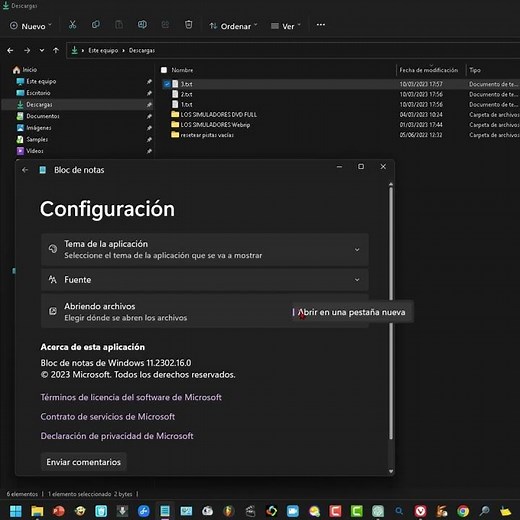Go back using Notepad settings back arrow
The image size is (520, 520).
[x=25, y=170]
